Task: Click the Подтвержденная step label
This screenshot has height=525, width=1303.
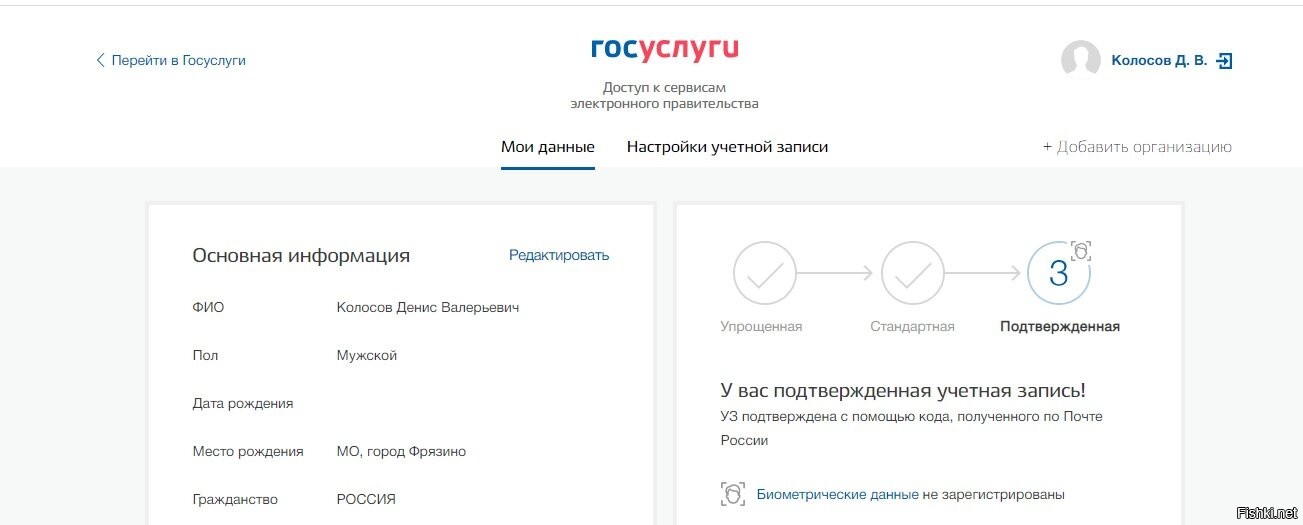Action: [x=1060, y=326]
